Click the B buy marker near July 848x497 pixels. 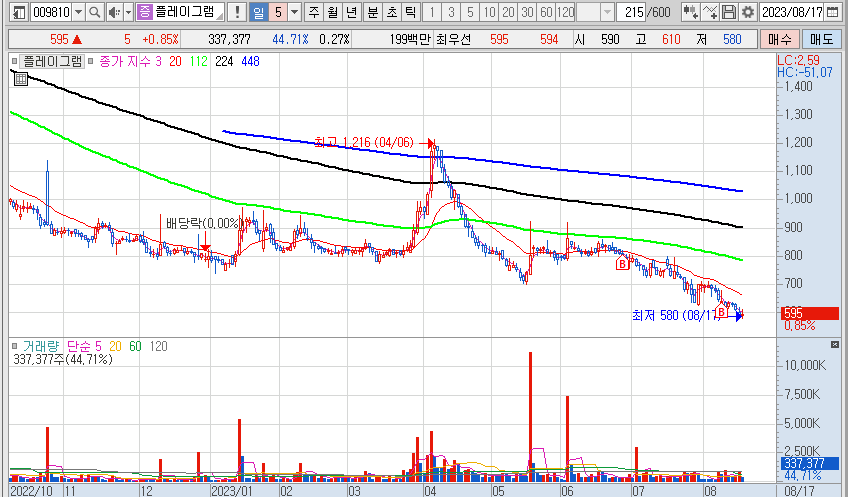pos(622,263)
